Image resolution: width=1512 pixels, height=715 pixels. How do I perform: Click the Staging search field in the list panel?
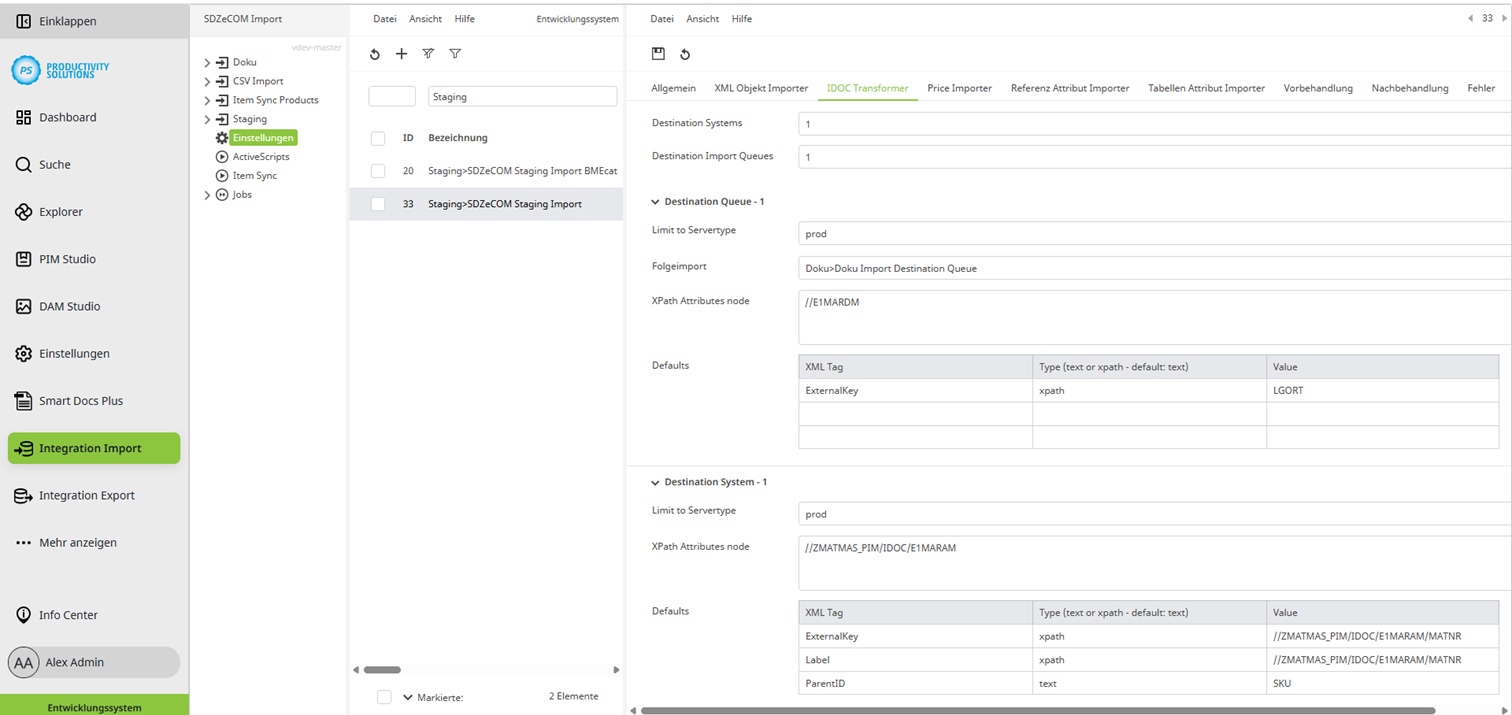coord(522,94)
